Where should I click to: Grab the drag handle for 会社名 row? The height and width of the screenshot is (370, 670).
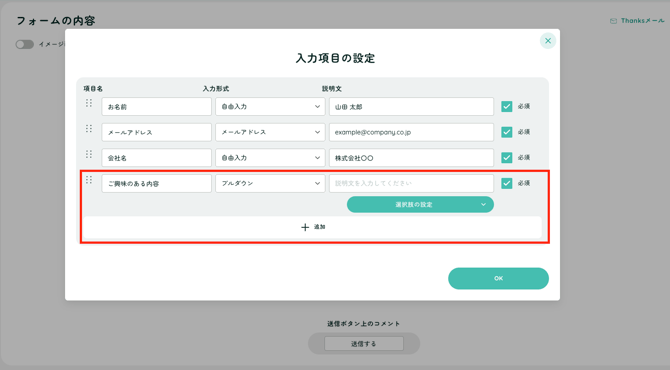[x=89, y=154]
